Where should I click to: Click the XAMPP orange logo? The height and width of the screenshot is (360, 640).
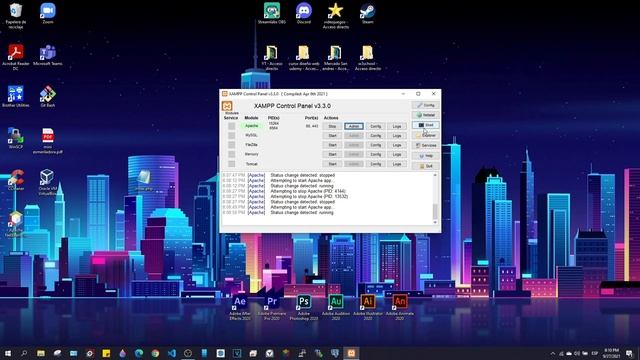(x=227, y=106)
